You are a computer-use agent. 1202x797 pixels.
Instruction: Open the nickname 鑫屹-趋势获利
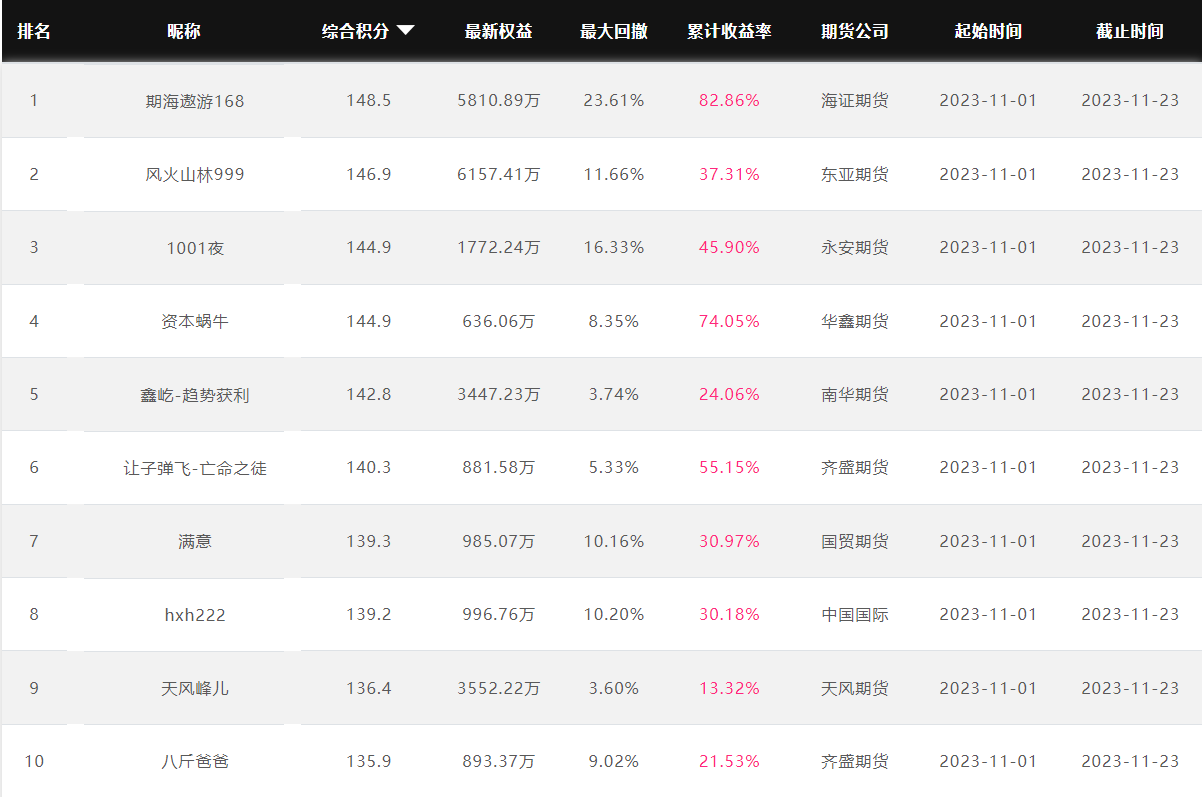[x=194, y=395]
